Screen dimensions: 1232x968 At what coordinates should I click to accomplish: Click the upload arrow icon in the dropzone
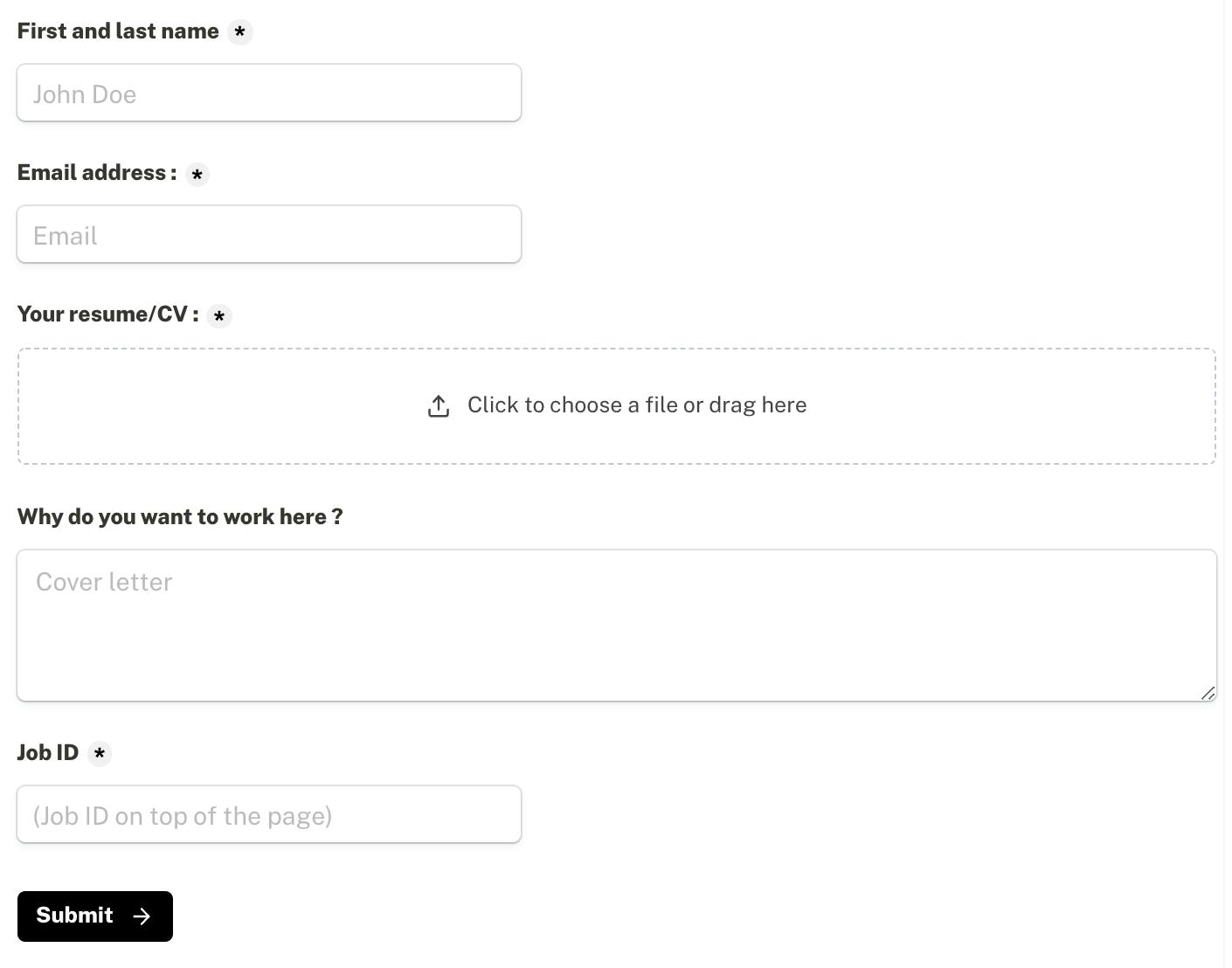point(439,406)
